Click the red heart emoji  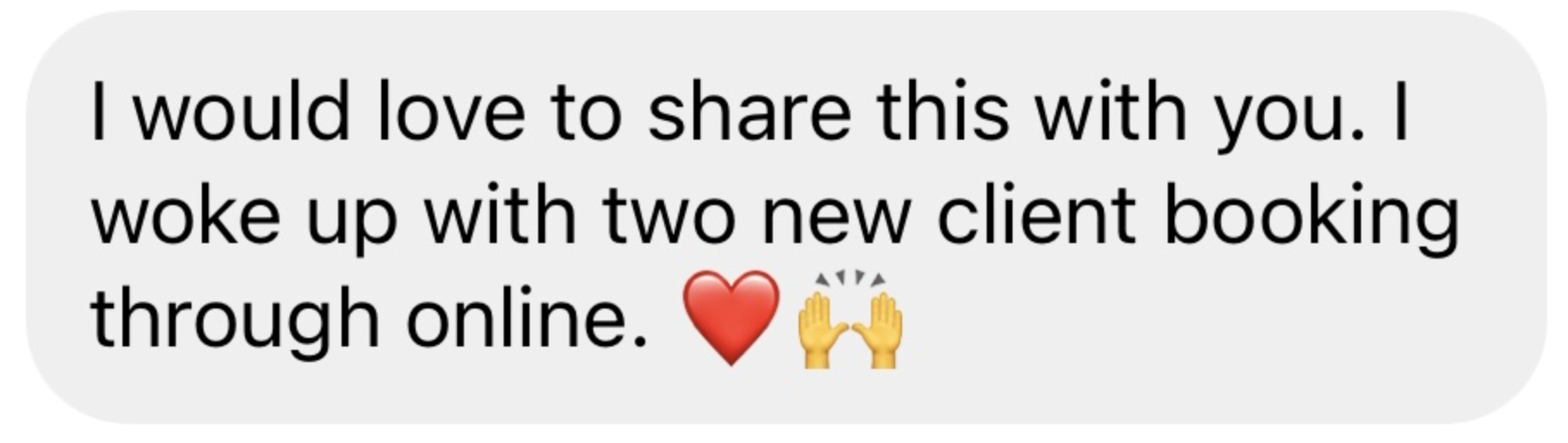(x=731, y=317)
